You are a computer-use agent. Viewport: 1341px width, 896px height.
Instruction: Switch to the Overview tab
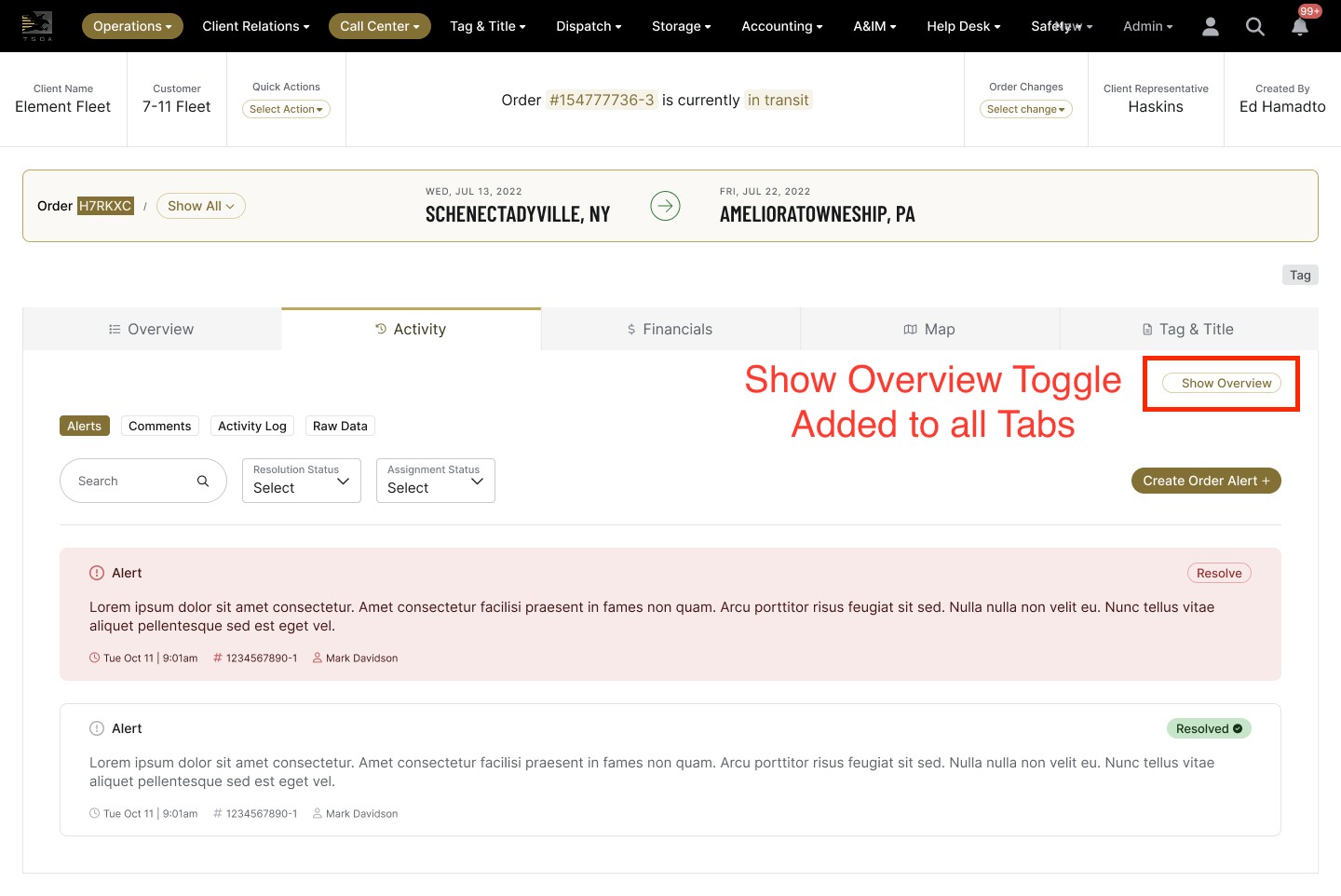point(152,329)
